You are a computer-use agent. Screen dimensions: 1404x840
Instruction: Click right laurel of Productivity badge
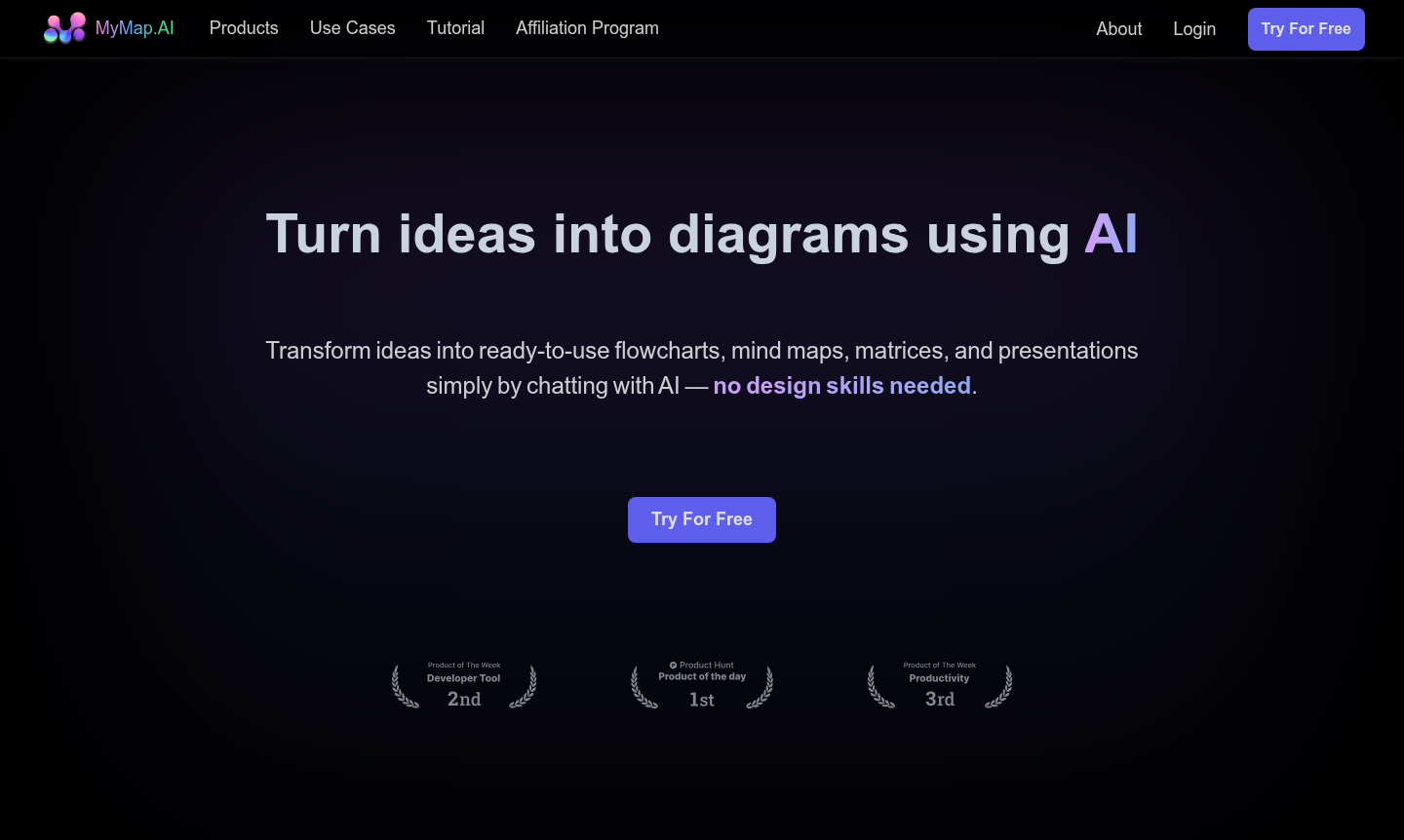(999, 687)
